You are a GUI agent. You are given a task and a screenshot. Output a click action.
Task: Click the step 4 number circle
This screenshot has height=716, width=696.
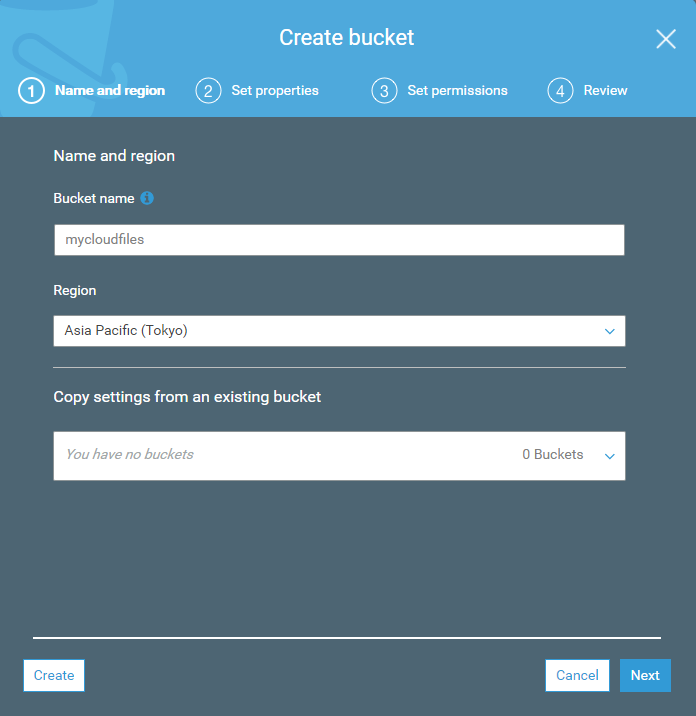tap(560, 91)
